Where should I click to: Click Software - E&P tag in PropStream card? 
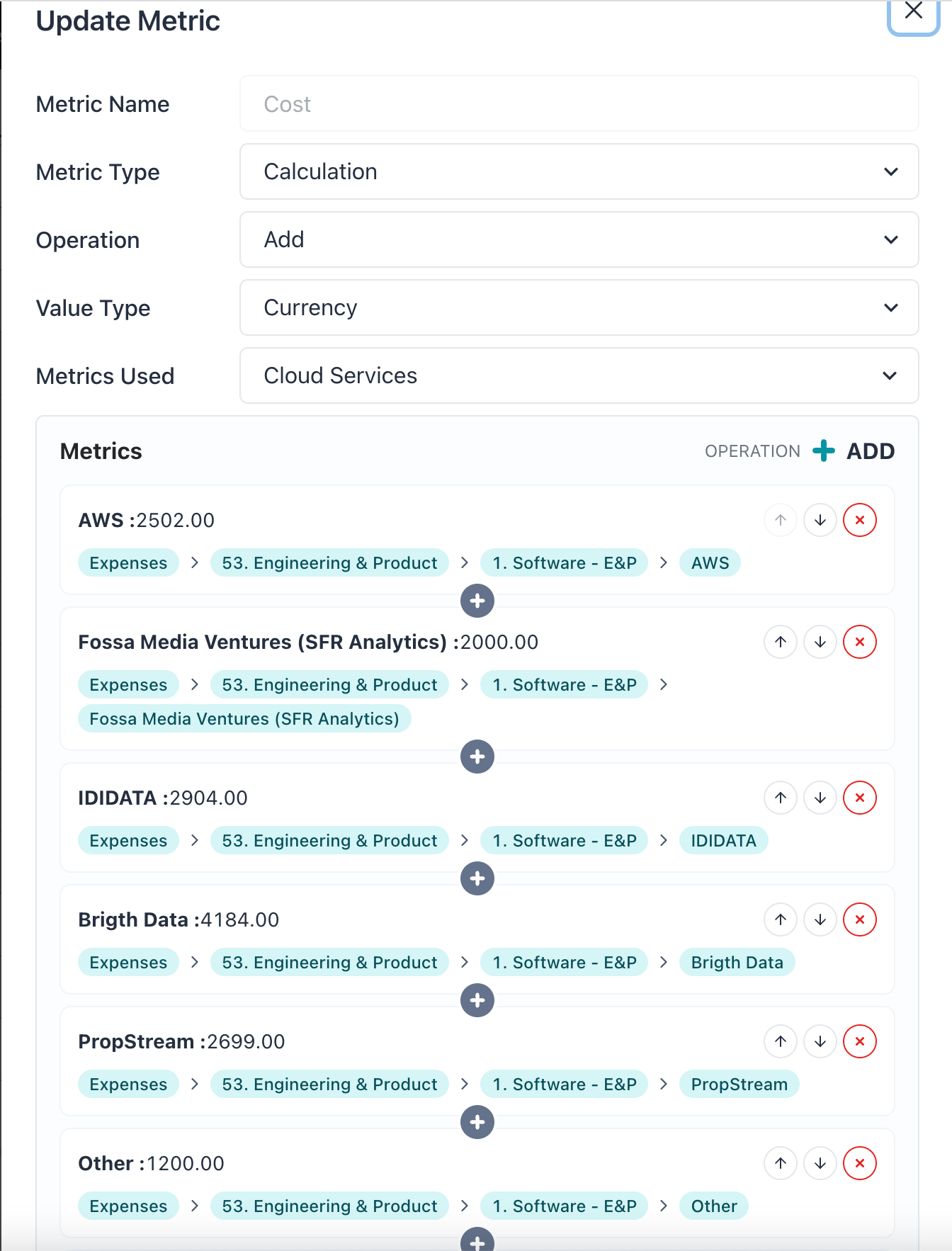pyautogui.click(x=565, y=1084)
